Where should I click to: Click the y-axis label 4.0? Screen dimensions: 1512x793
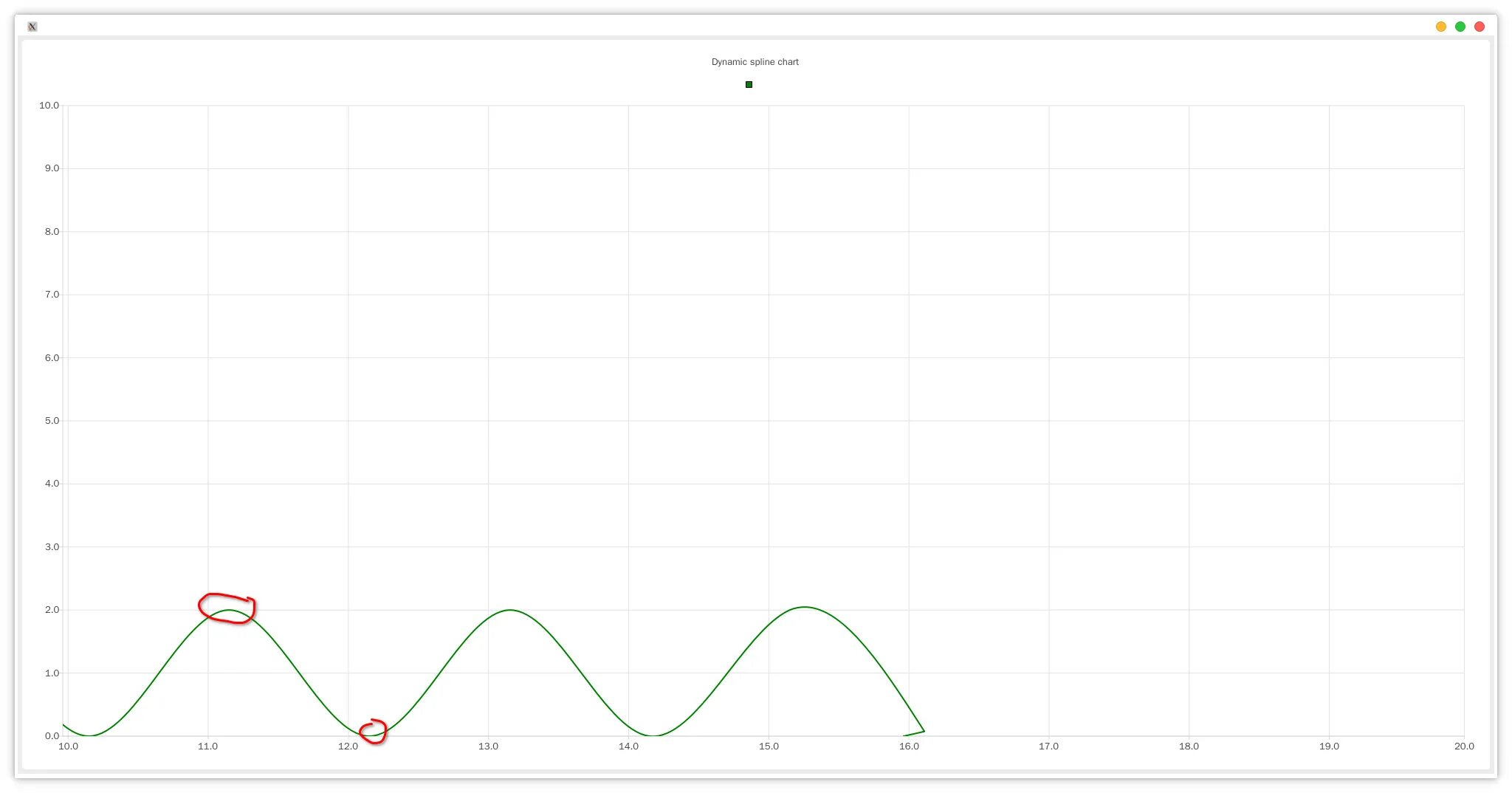pyautogui.click(x=52, y=484)
